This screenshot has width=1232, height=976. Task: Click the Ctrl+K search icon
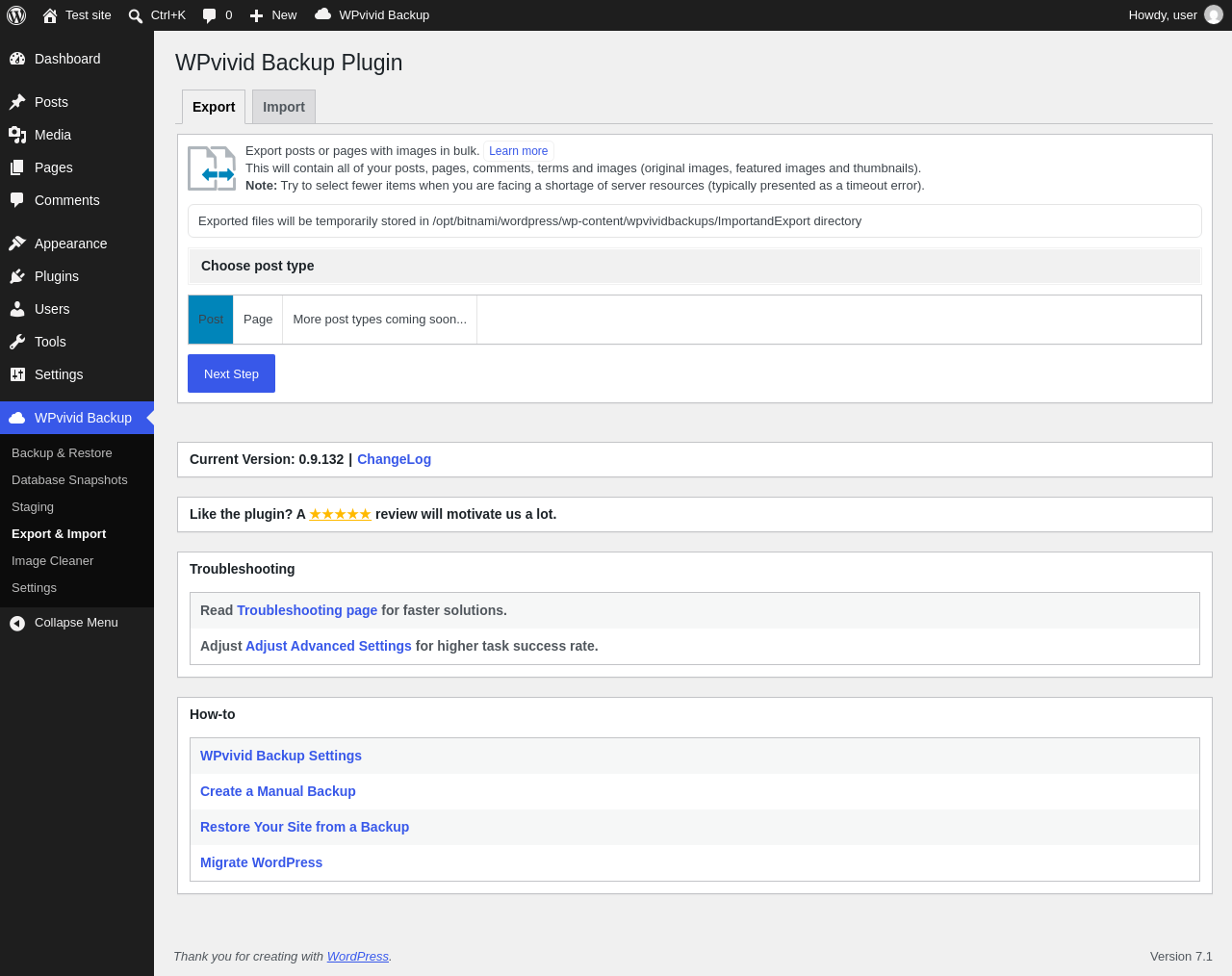(136, 15)
